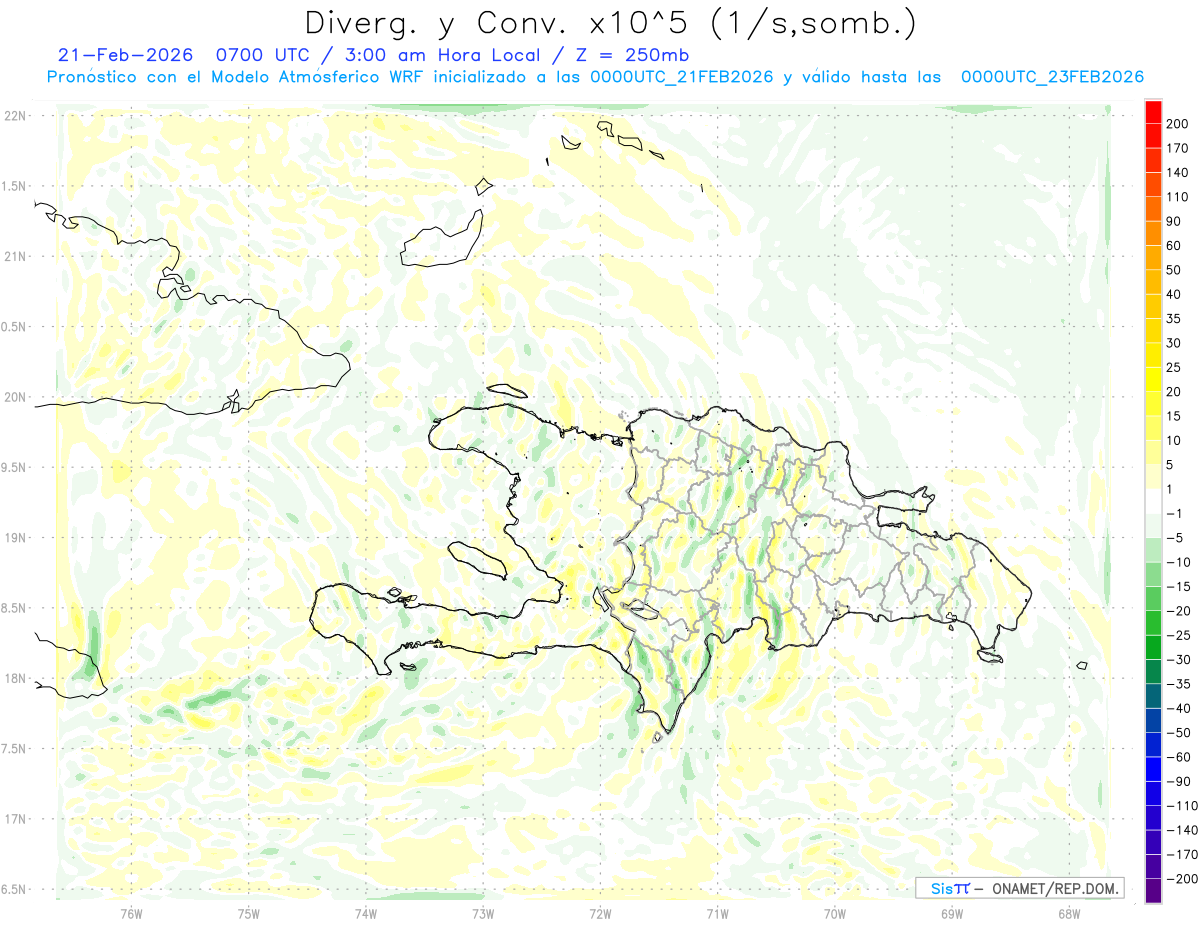Pick the yellow swatch between 15 and 20
The height and width of the screenshot is (927, 1200).
[1153, 404]
